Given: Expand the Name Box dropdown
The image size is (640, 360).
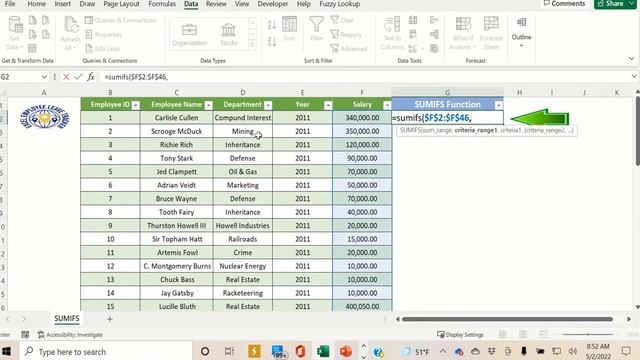Looking at the screenshot, I should click(x=44, y=77).
